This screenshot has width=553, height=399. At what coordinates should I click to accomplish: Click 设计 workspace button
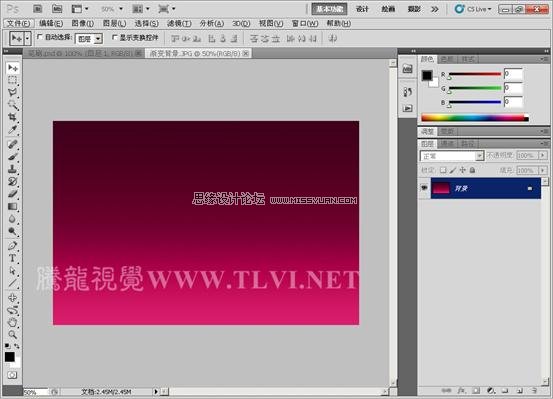point(362,9)
